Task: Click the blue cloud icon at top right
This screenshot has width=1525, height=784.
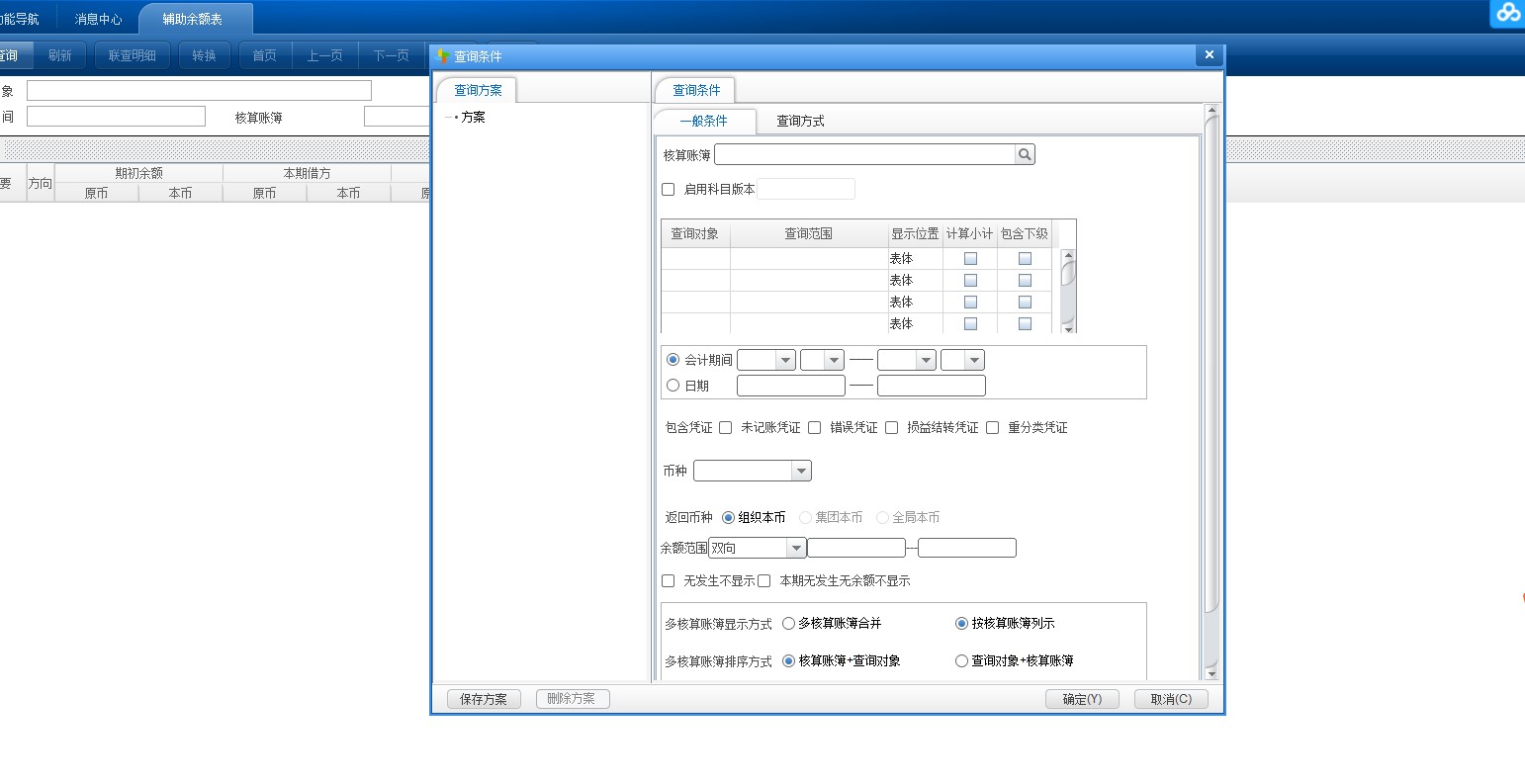Action: (1508, 13)
